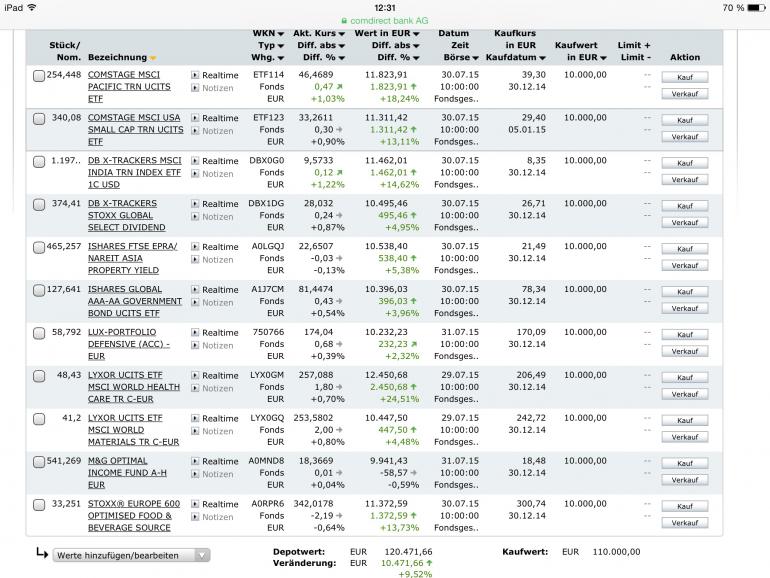Screen dimensions: 770x578
Task: Open Realtime icon for LYXOR WORLD MATERIALS
Action: tap(195, 418)
